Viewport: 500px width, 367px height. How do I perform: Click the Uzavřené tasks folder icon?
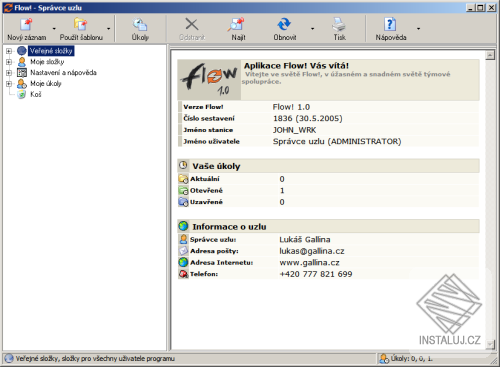183,202
